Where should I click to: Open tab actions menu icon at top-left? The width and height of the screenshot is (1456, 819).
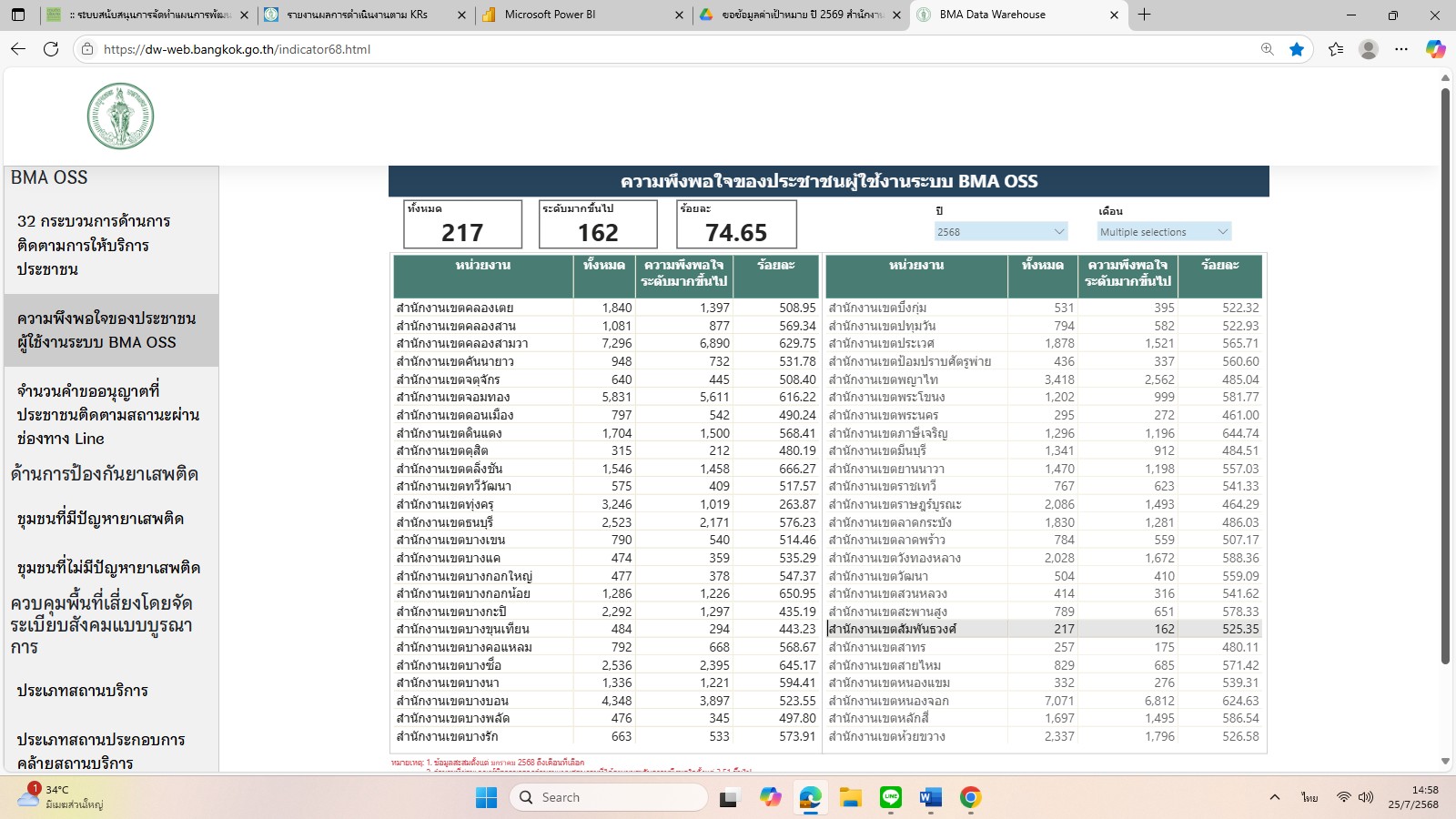(18, 15)
